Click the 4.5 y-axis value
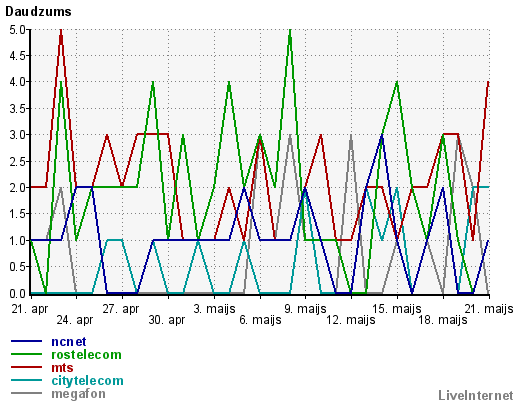 coord(17,56)
